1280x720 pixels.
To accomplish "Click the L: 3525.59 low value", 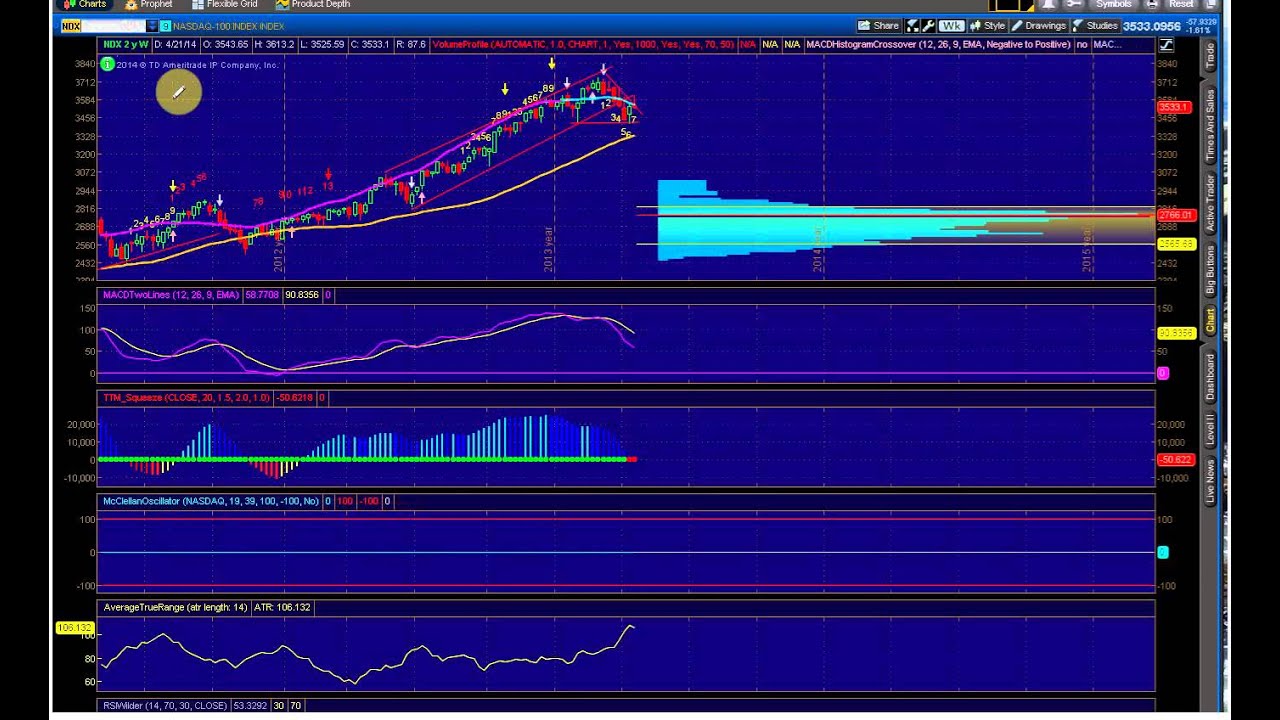I will [322, 45].
